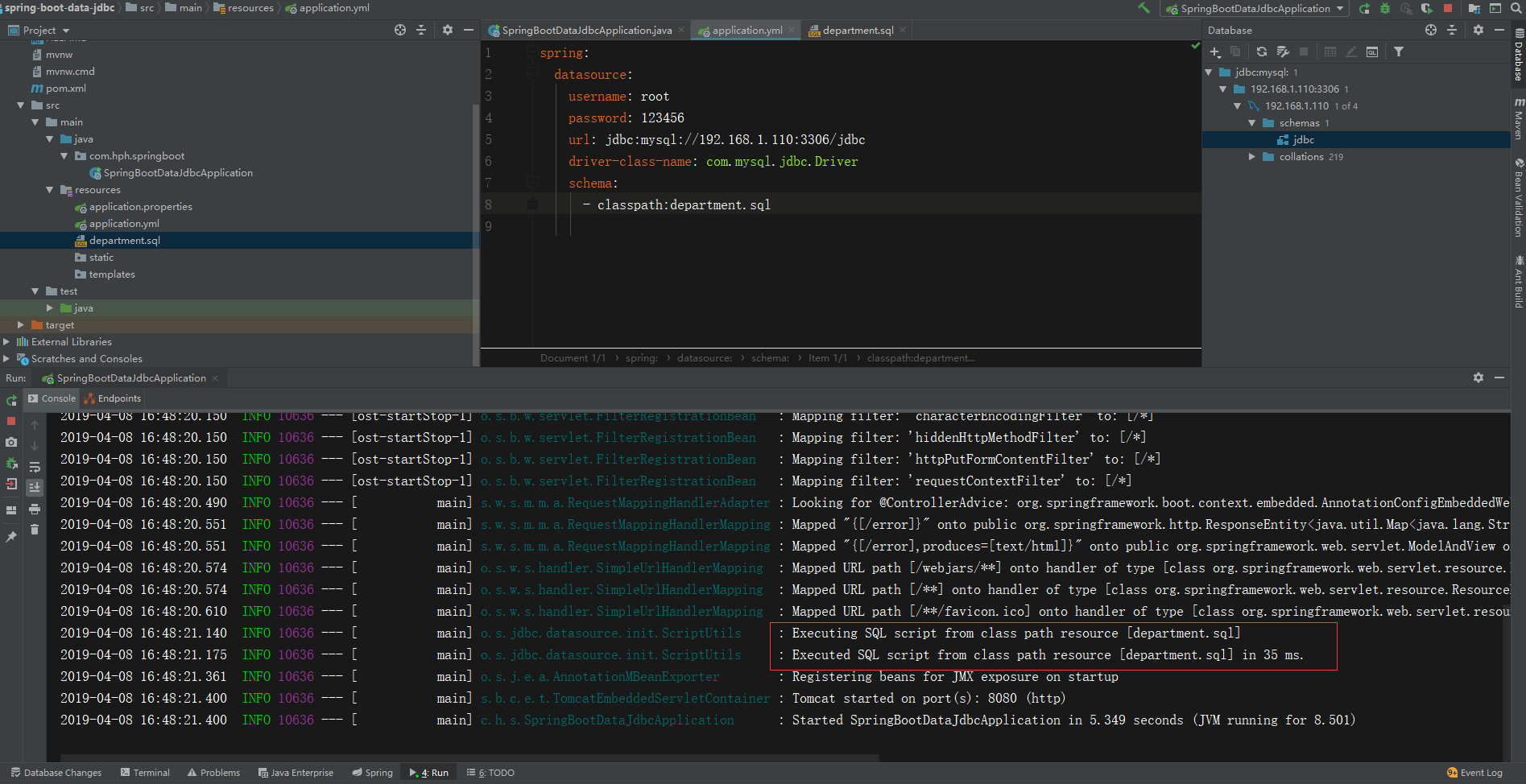Start debug with the green bug icon

point(1385,8)
